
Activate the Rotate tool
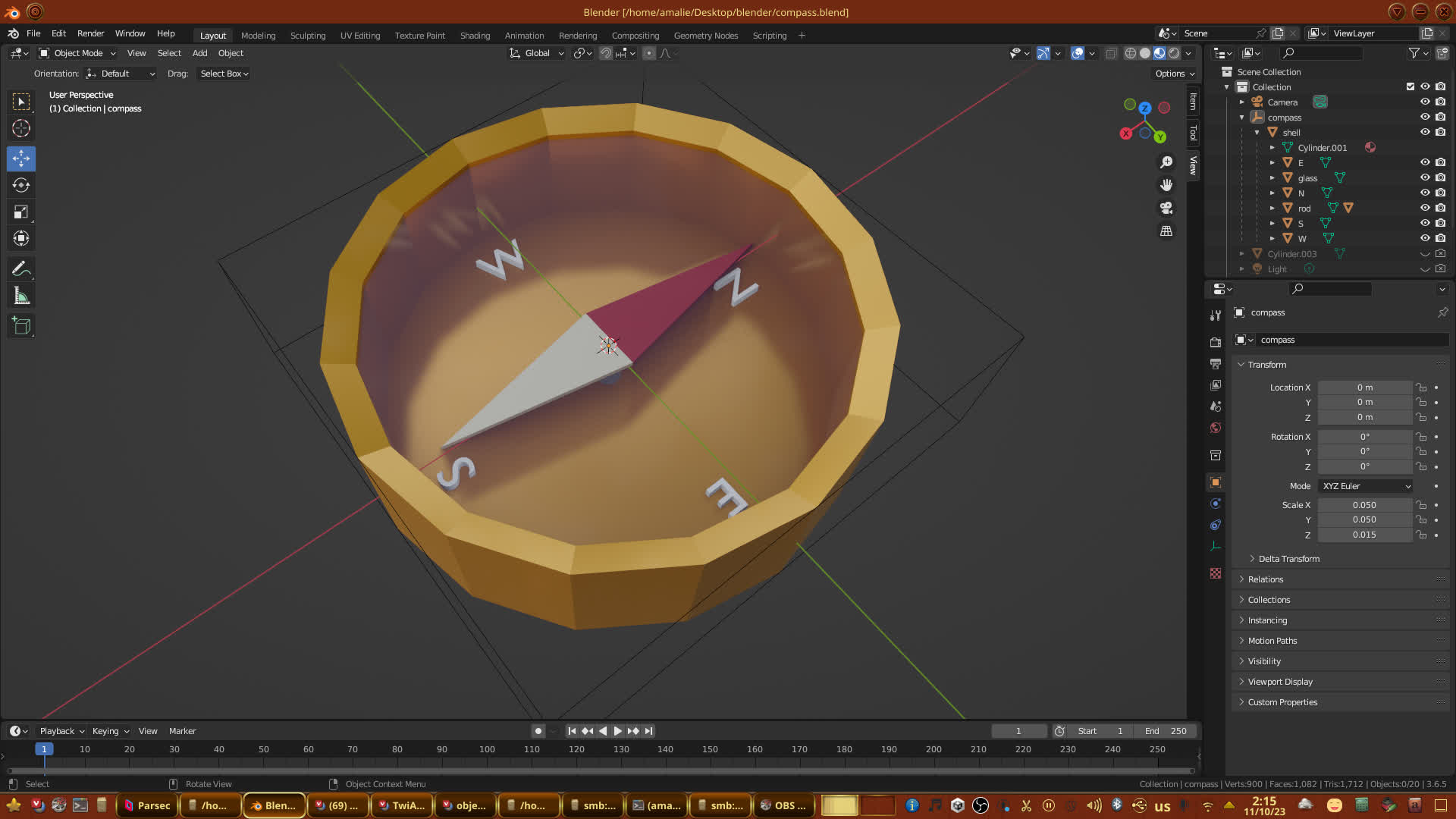(x=21, y=185)
